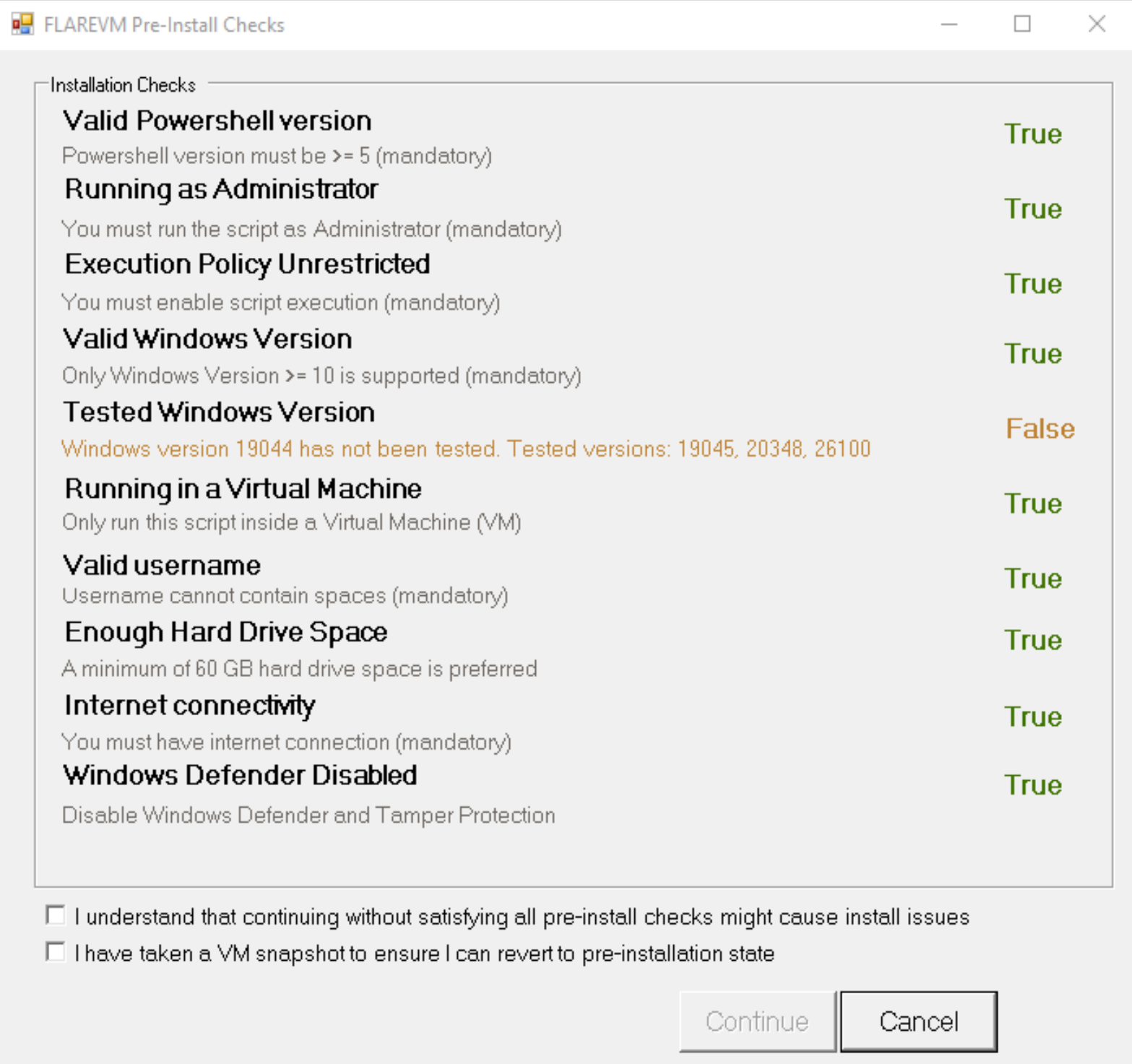Click the Cancel button
Viewport: 1132px width, 1064px height.
pyautogui.click(x=919, y=1021)
